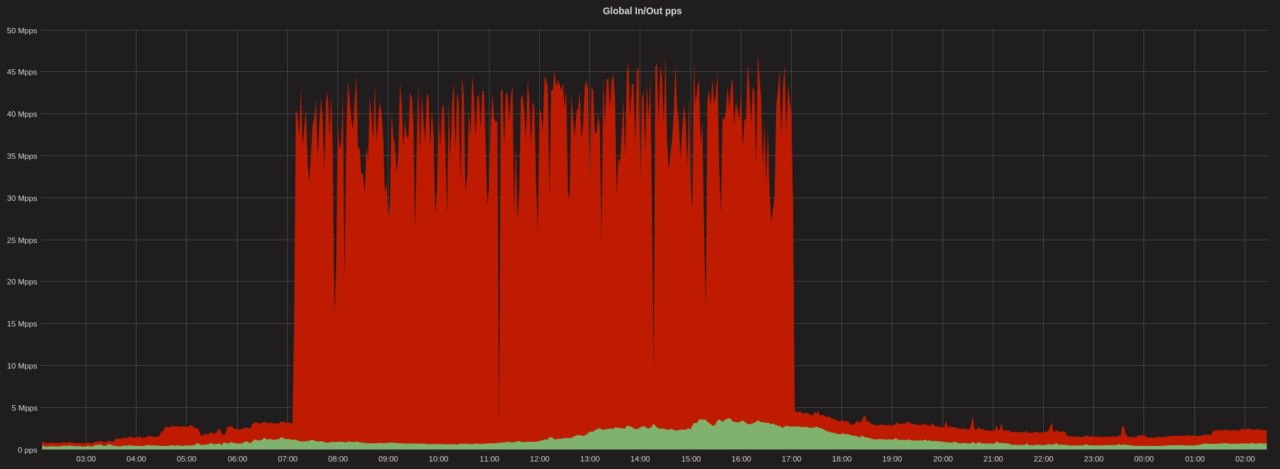The height and width of the screenshot is (469, 1280).
Task: Click the 04:00 time axis label
Action: 136,460
